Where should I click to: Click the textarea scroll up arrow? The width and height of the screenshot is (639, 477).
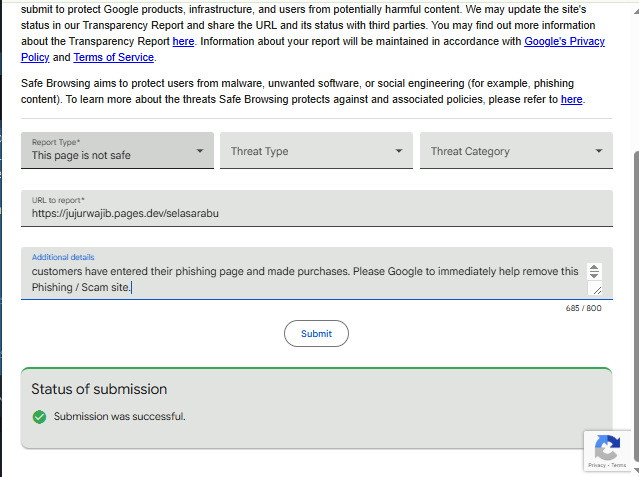[x=594, y=267]
